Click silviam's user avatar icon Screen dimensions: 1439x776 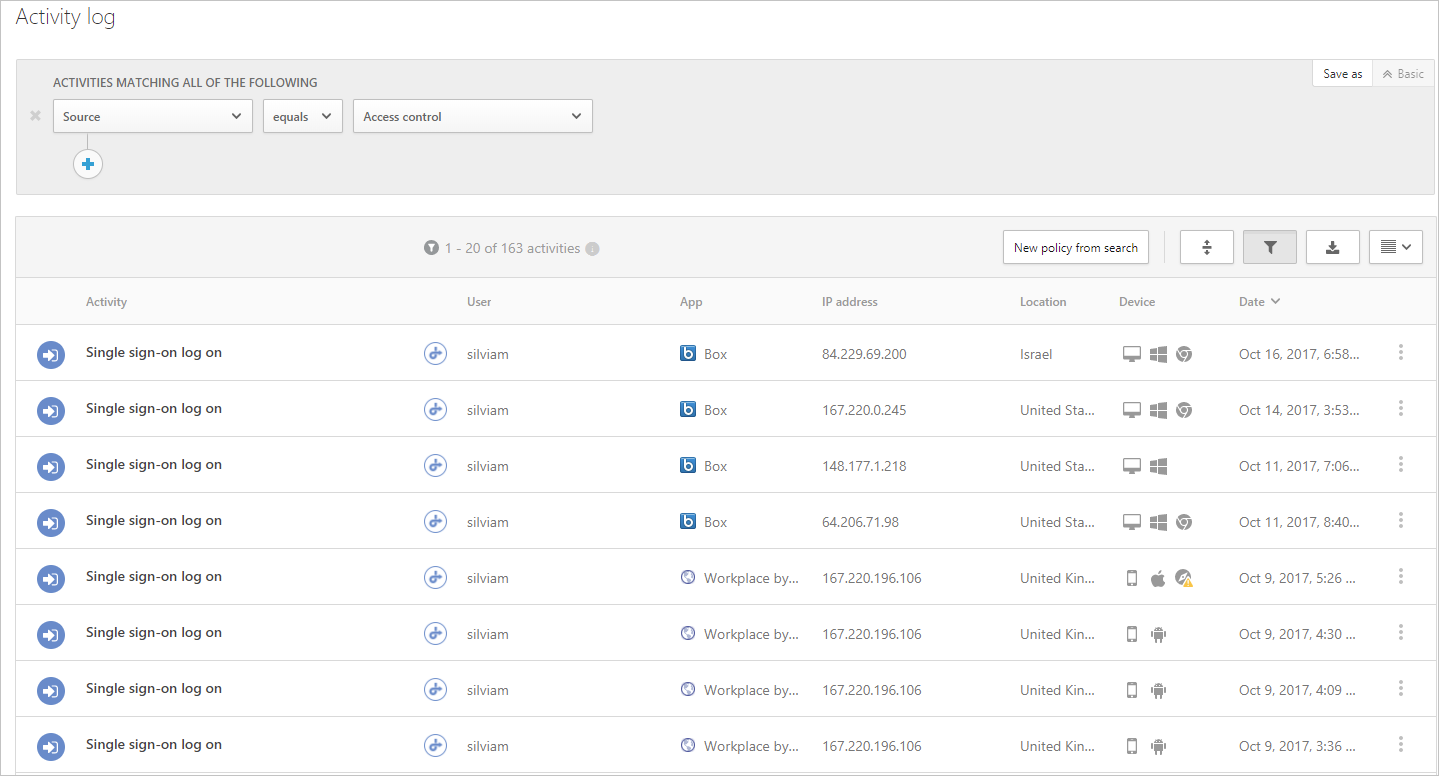coord(435,352)
